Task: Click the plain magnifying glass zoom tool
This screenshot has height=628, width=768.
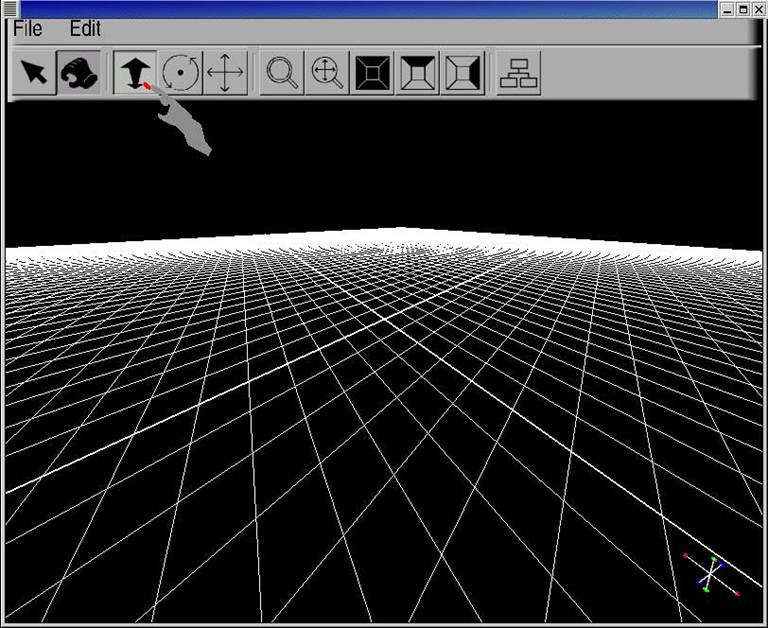Action: click(282, 72)
